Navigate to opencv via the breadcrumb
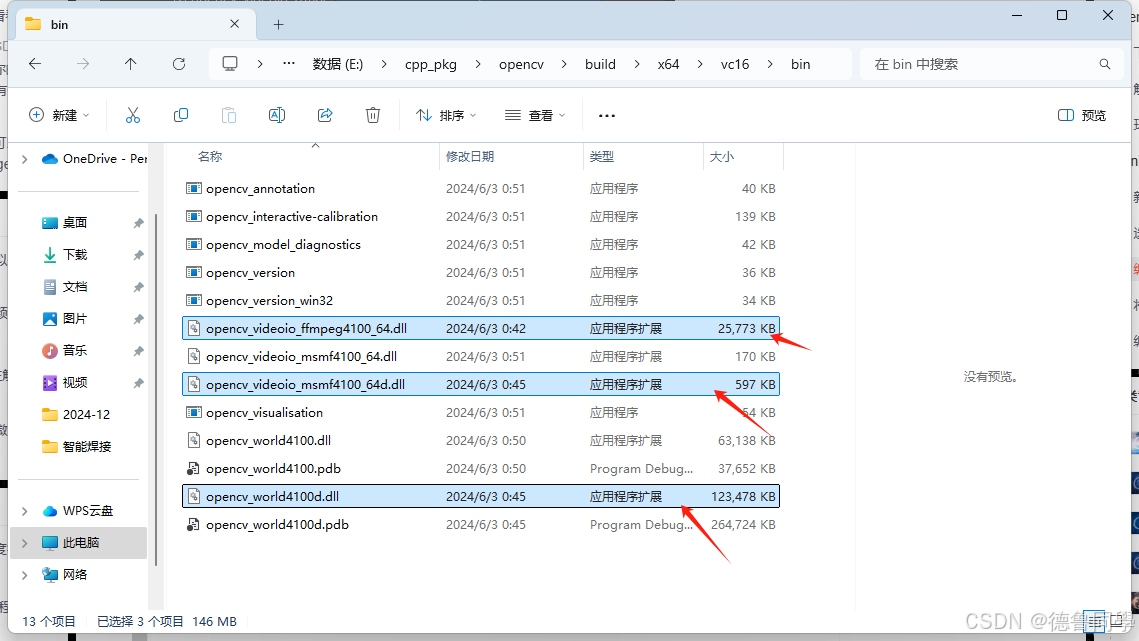This screenshot has height=641, width=1139. coord(520,63)
